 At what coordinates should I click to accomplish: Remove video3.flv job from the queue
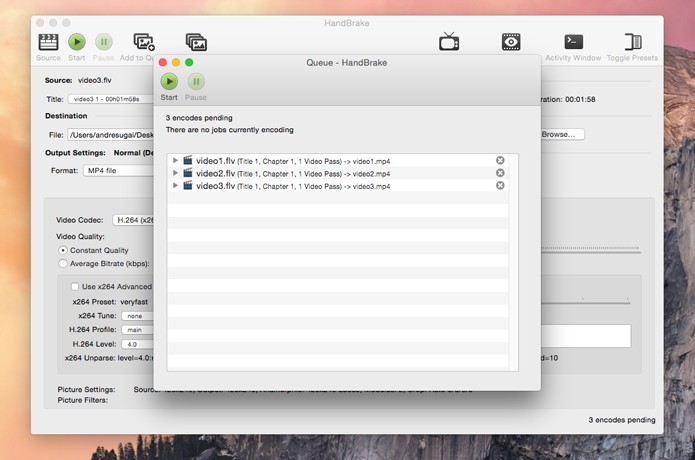click(500, 185)
